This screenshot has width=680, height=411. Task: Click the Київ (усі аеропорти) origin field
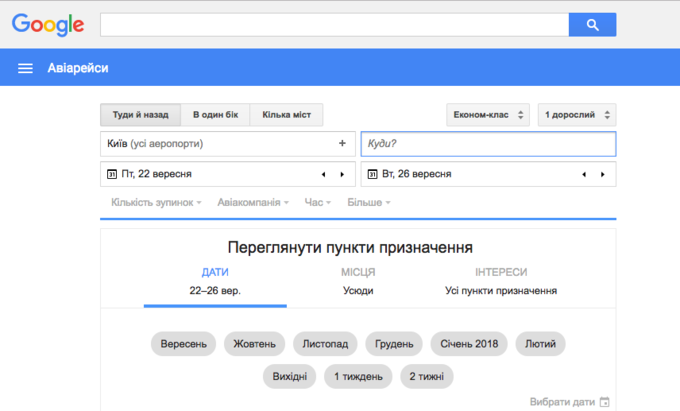click(x=228, y=144)
